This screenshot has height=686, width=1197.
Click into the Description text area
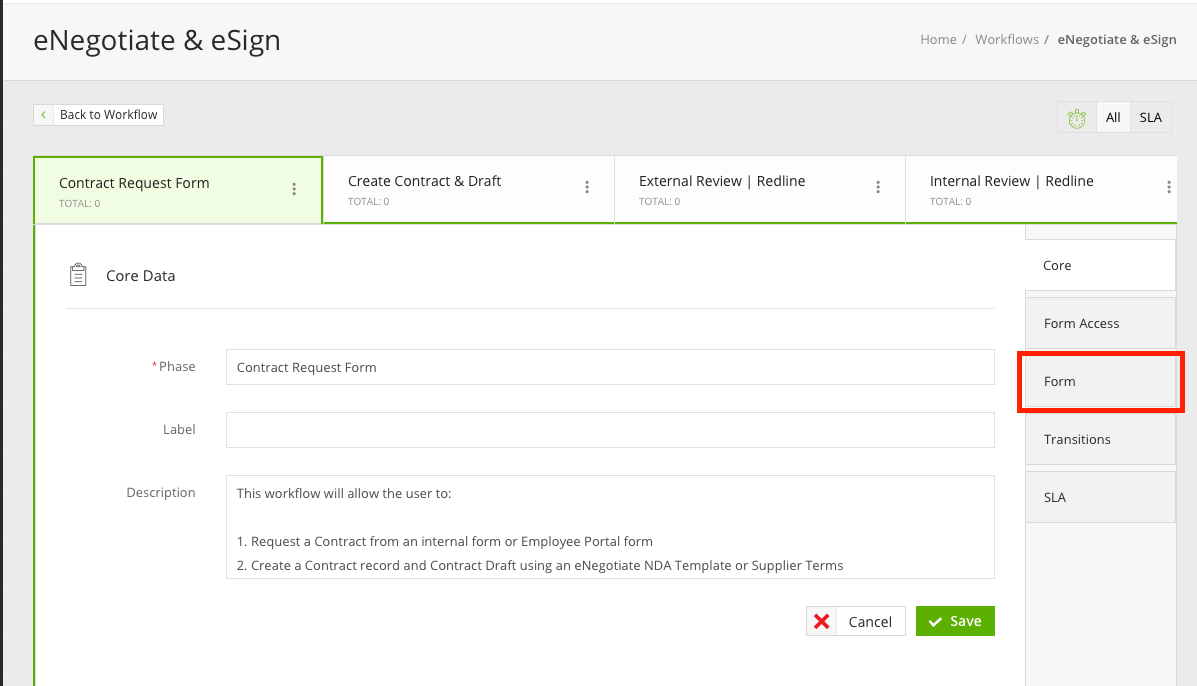[610, 527]
